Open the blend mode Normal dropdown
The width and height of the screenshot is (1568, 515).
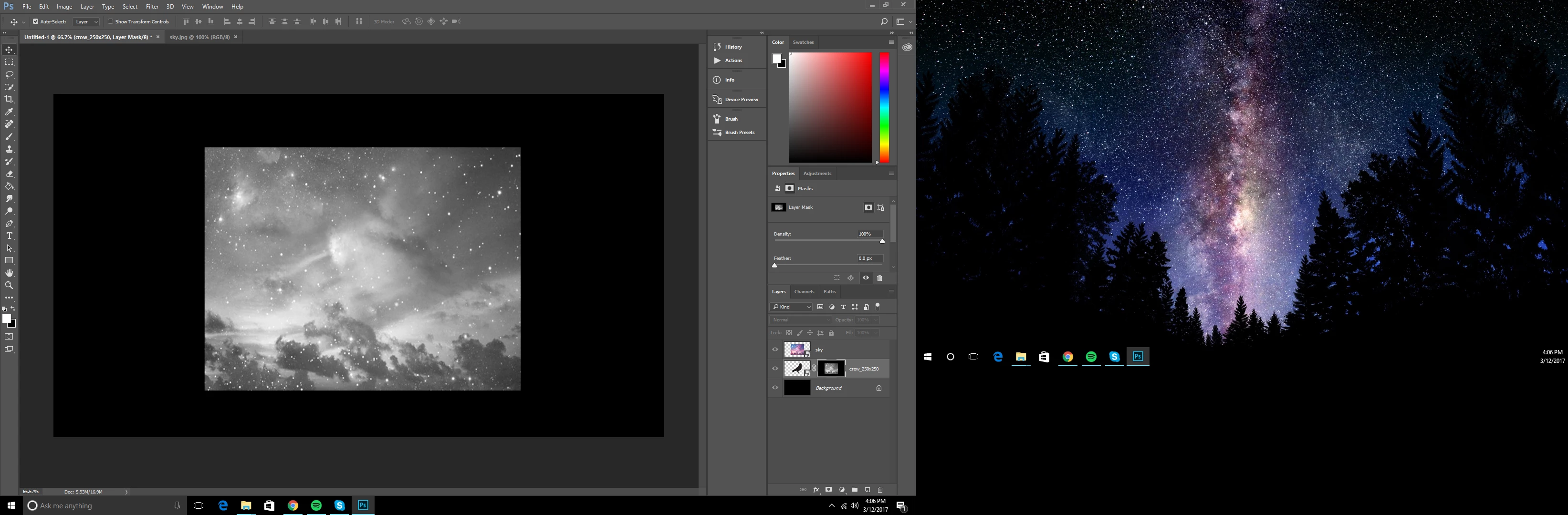tap(800, 320)
